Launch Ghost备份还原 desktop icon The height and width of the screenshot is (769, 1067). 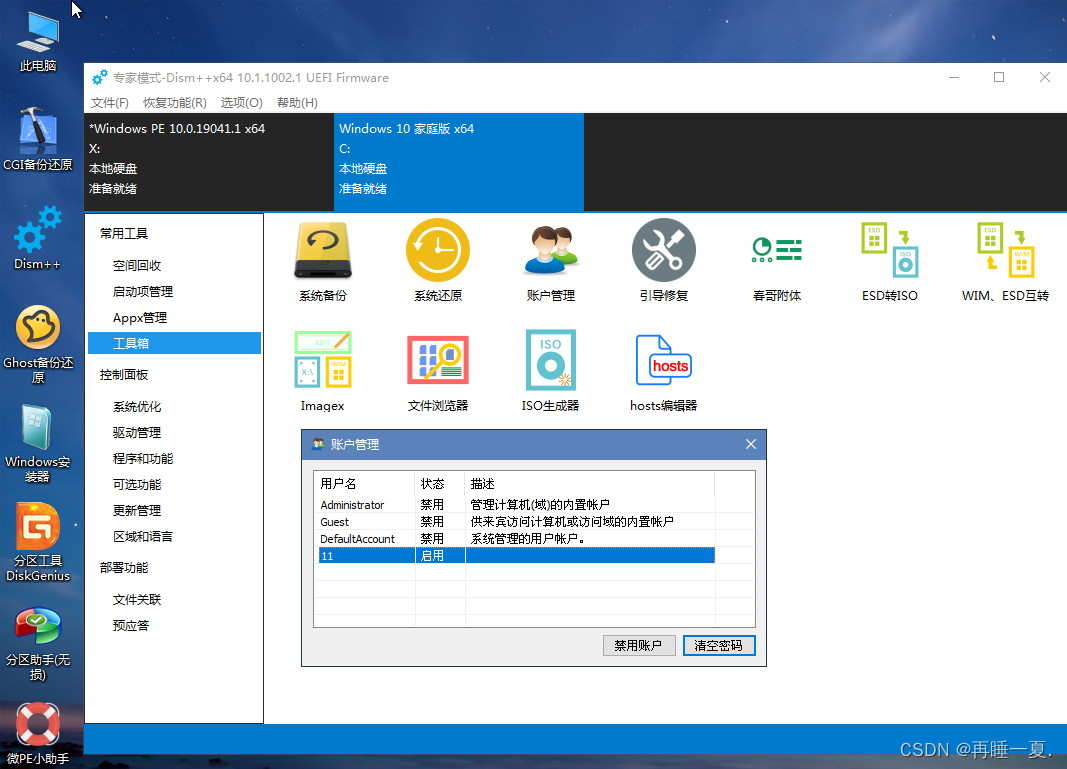coord(38,344)
